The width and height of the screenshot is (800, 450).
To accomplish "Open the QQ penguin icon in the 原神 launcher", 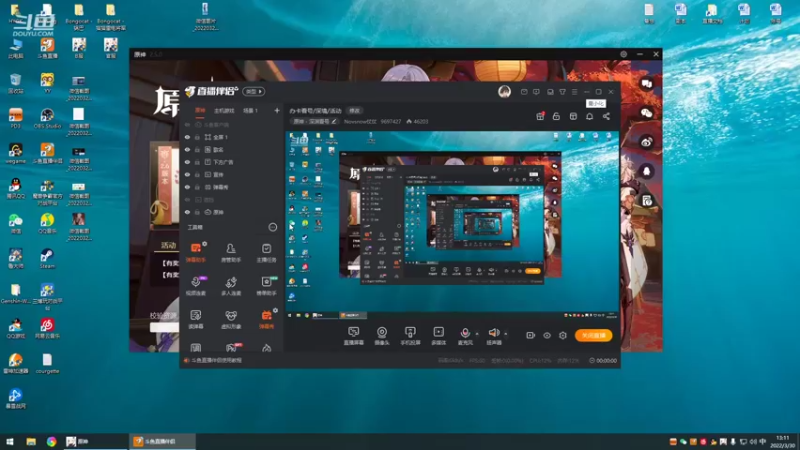I will tap(646, 171).
